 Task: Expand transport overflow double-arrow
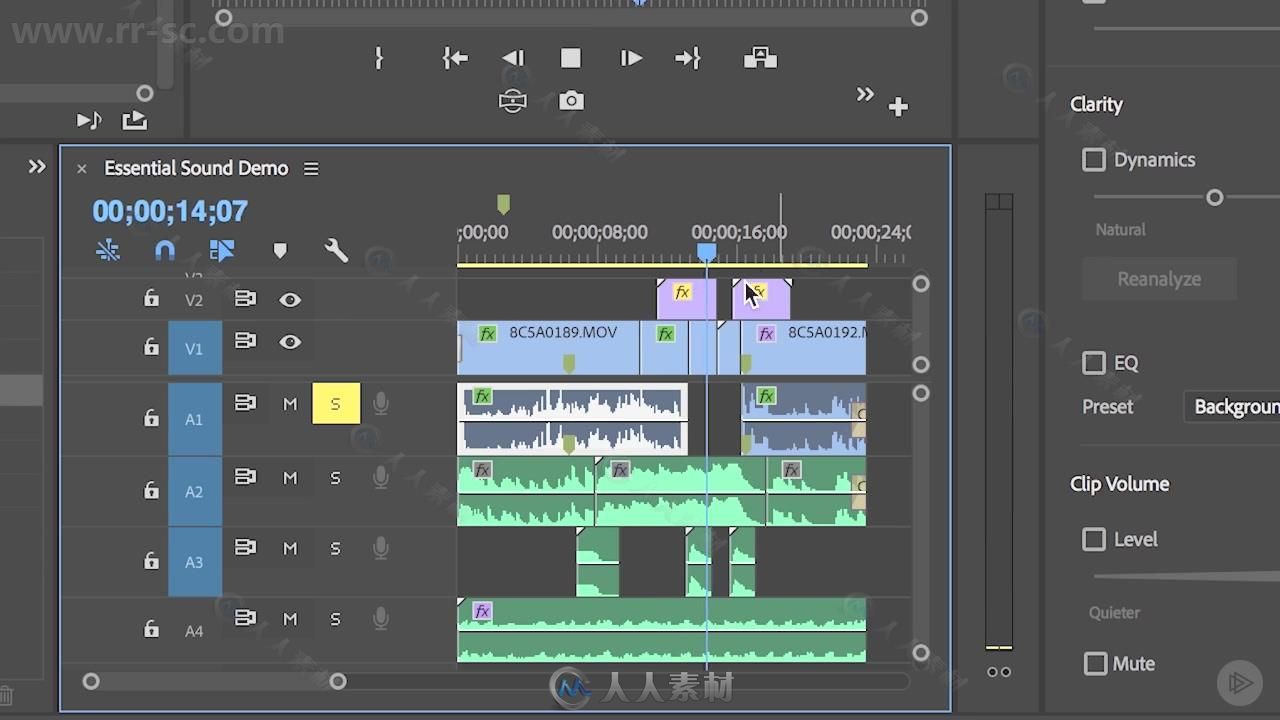click(x=865, y=95)
